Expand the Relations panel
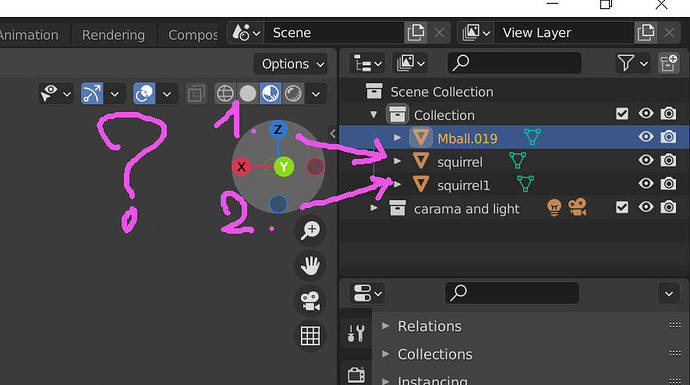 [385, 326]
